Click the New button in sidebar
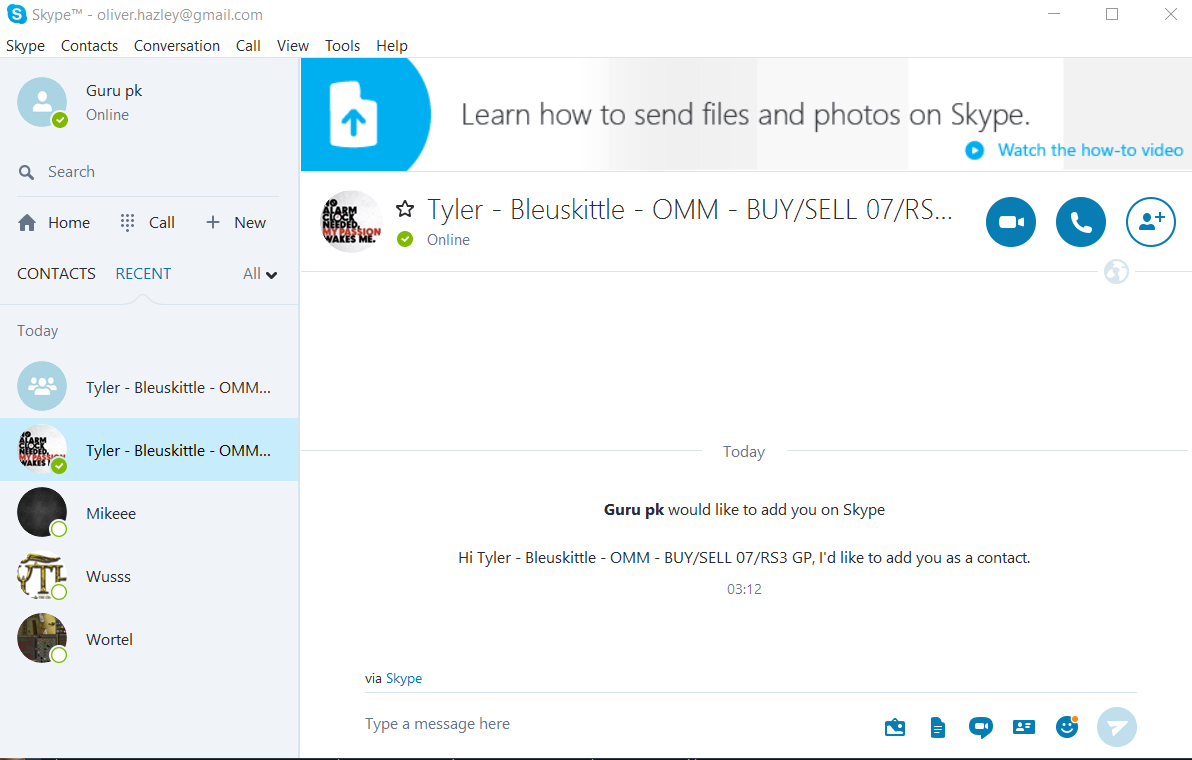Viewport: 1192px width, 760px height. click(x=236, y=223)
